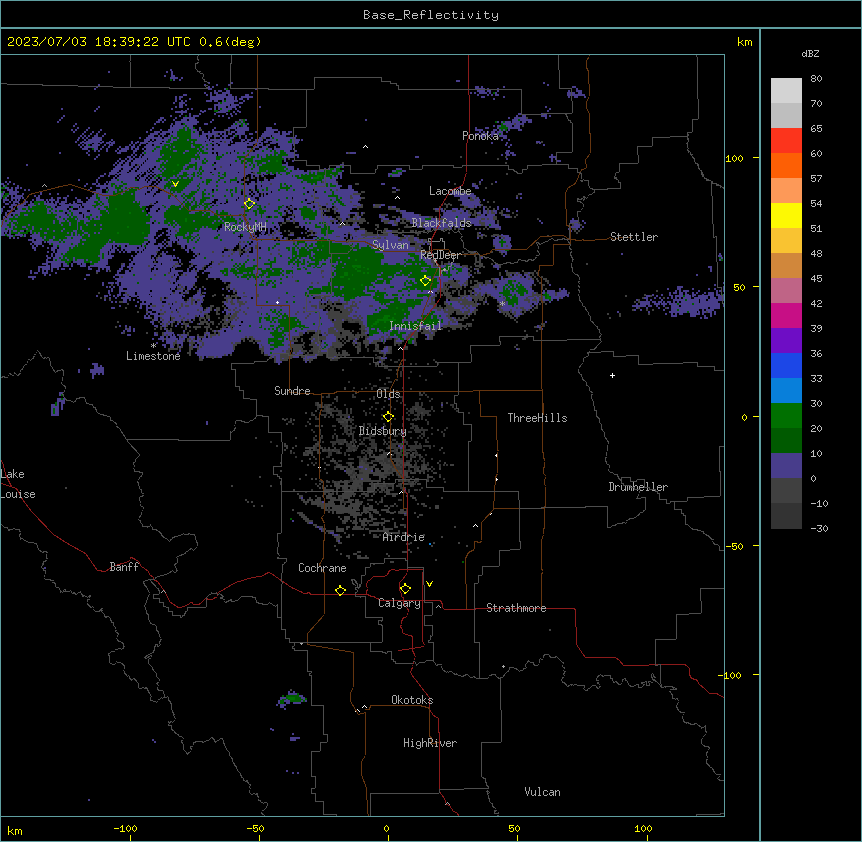The height and width of the screenshot is (842, 862).
Task: Click the green radar echo cell near Okotoks
Action: (292, 699)
